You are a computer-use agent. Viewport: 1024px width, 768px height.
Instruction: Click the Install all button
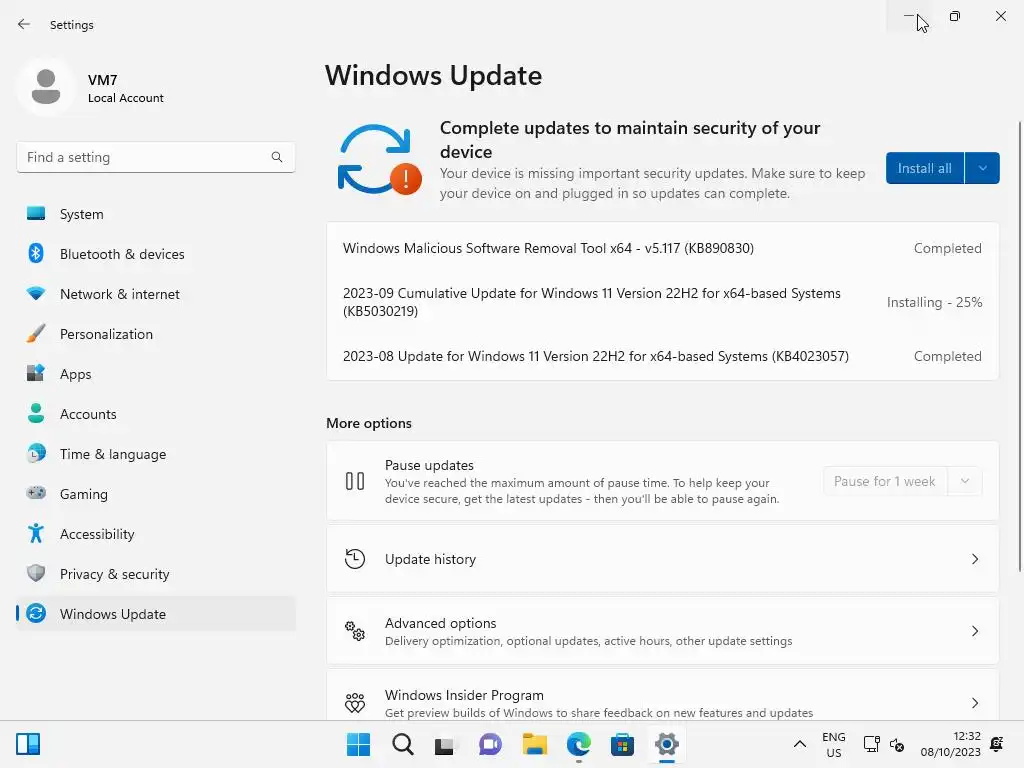pos(925,168)
